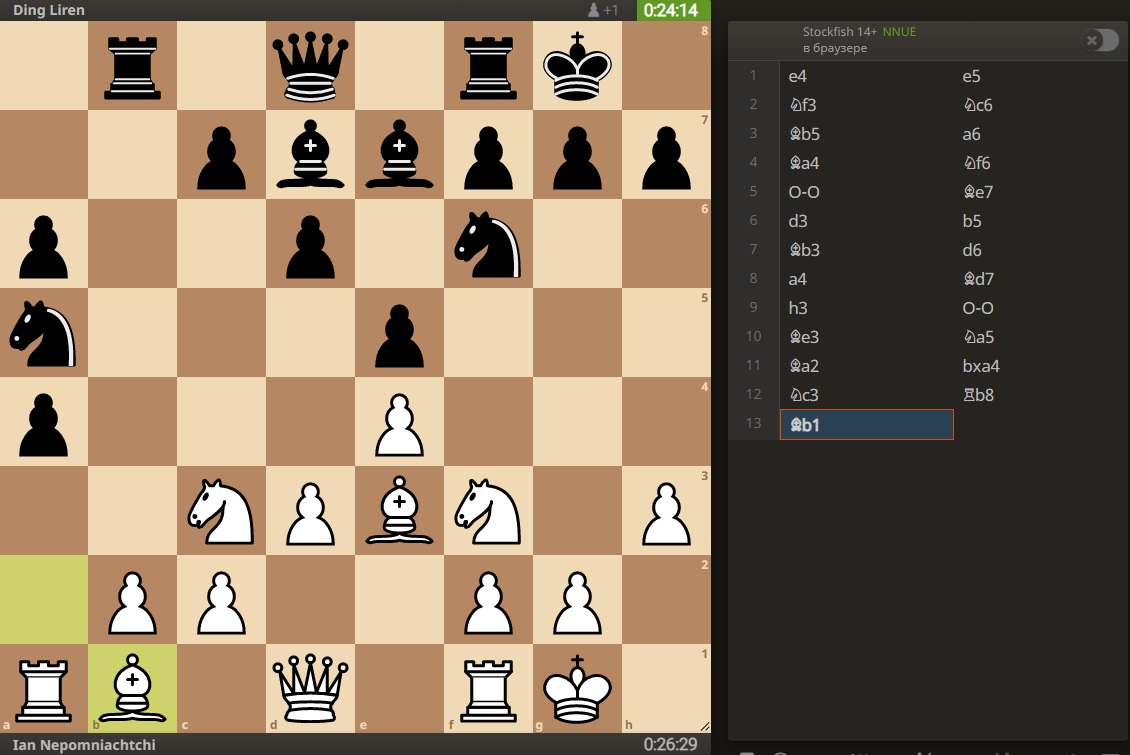Select the white bishop on e3
The image size is (1130, 755).
point(399,510)
